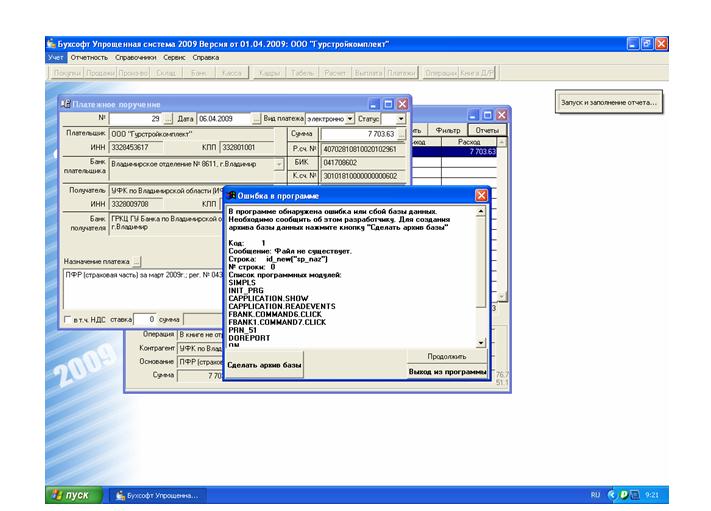Open the Статус dropdown
The width and height of the screenshot is (711, 511).
pyautogui.click(x=401, y=119)
